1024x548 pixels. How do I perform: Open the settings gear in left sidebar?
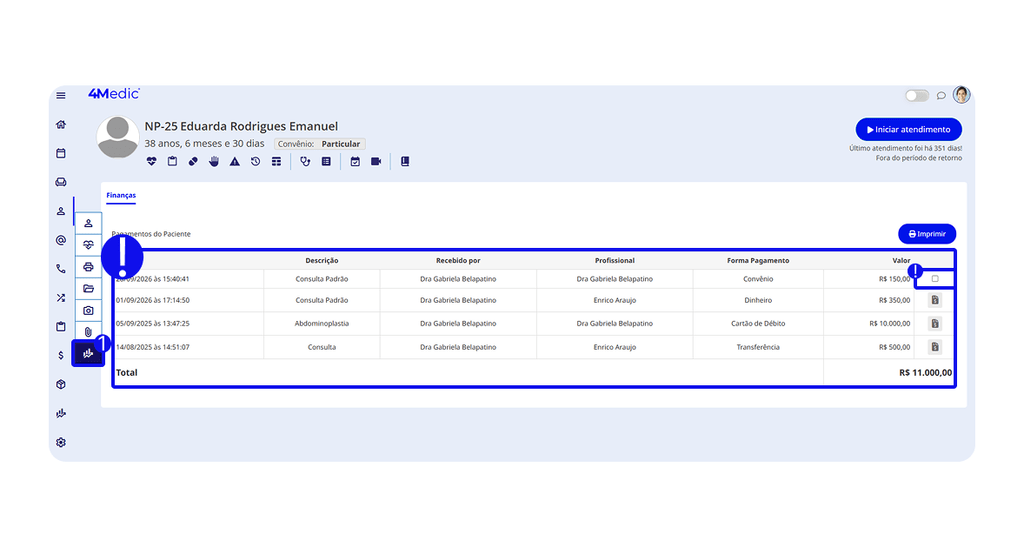(61, 442)
